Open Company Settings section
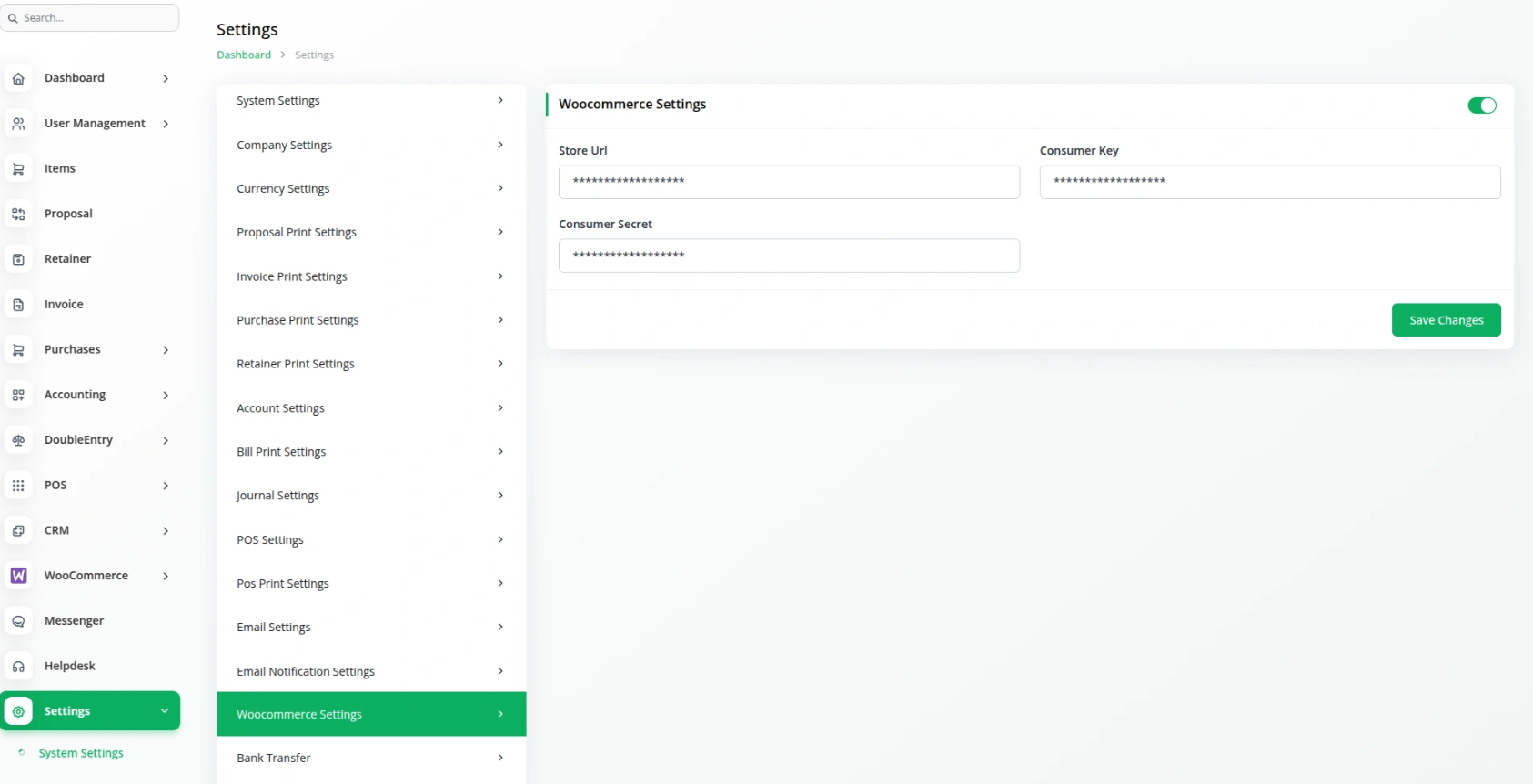Viewport: 1533px width, 784px height. 371,146
